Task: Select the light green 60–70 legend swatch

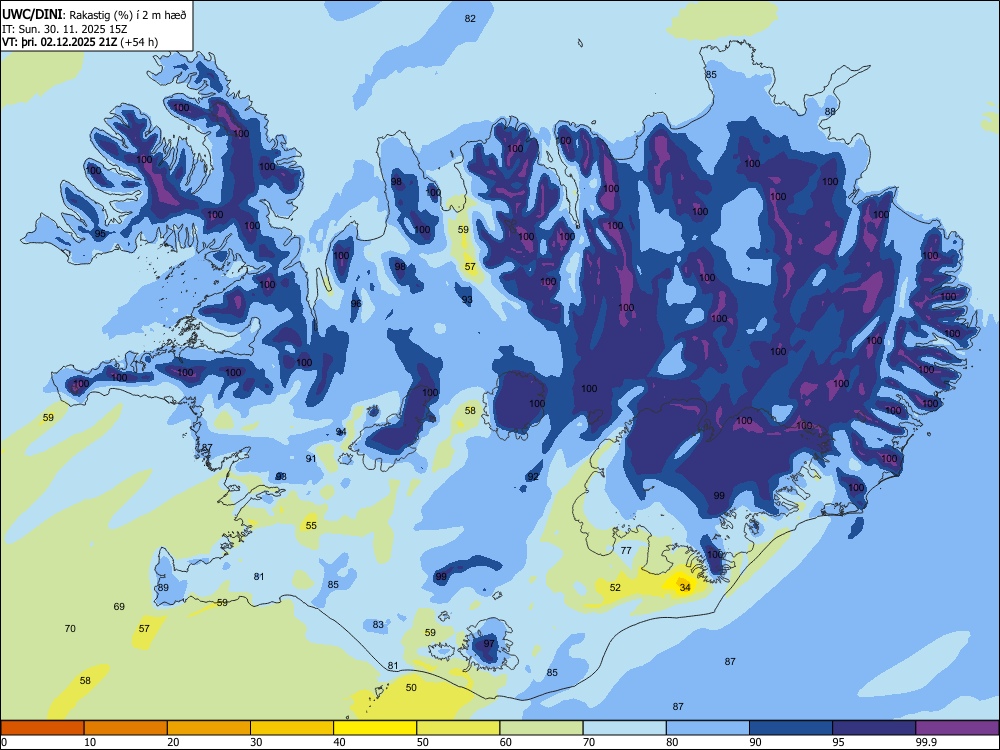Action: coord(541,728)
